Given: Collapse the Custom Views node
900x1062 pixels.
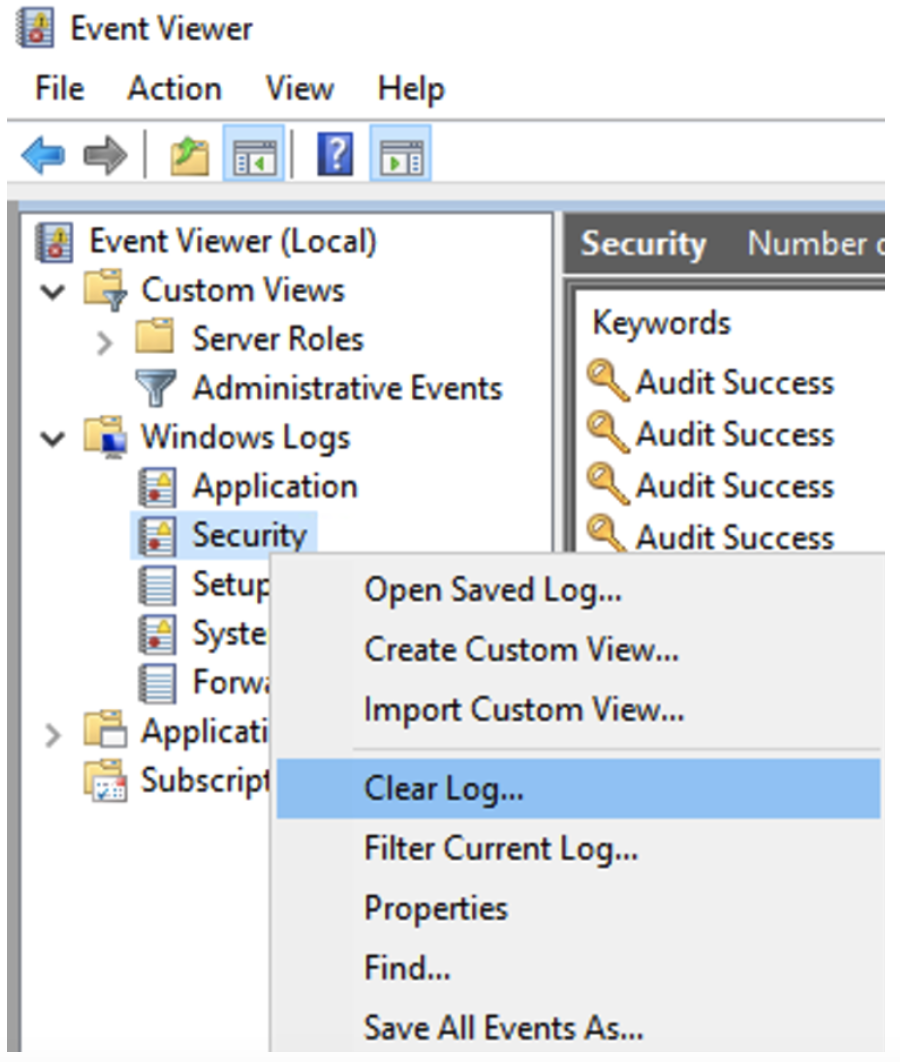Looking at the screenshot, I should click(53, 292).
